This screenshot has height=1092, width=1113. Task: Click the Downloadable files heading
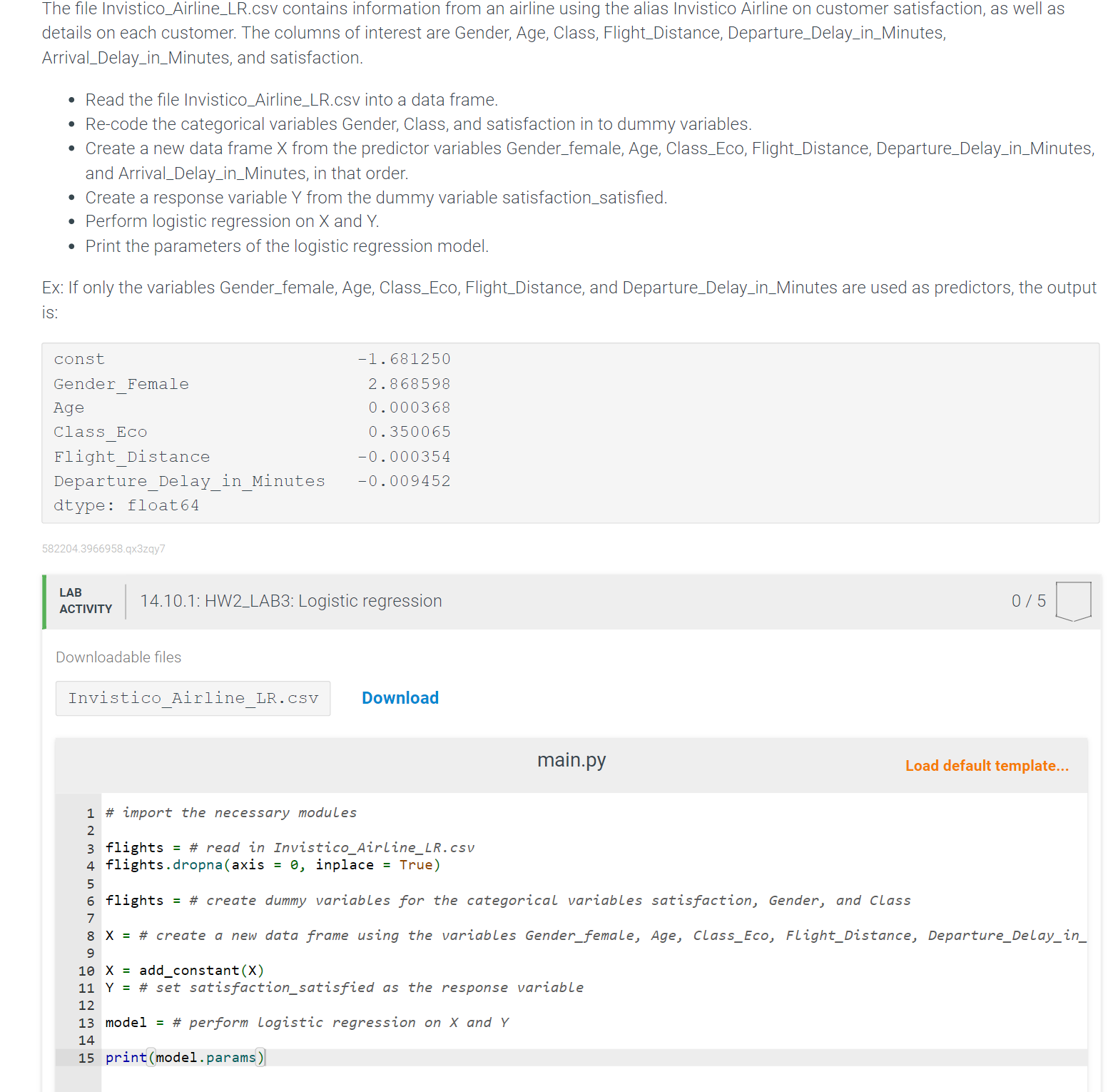(x=118, y=657)
